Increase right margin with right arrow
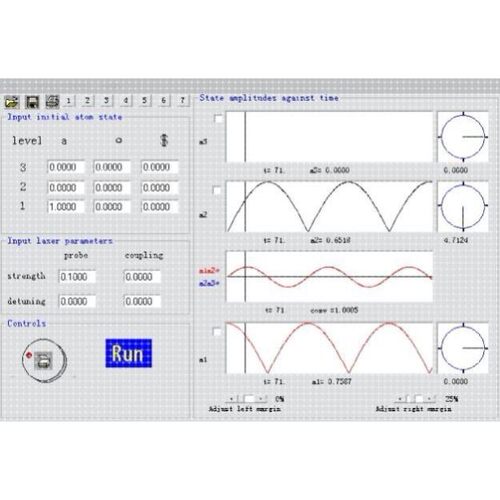The width and height of the screenshot is (500, 500). click(431, 399)
